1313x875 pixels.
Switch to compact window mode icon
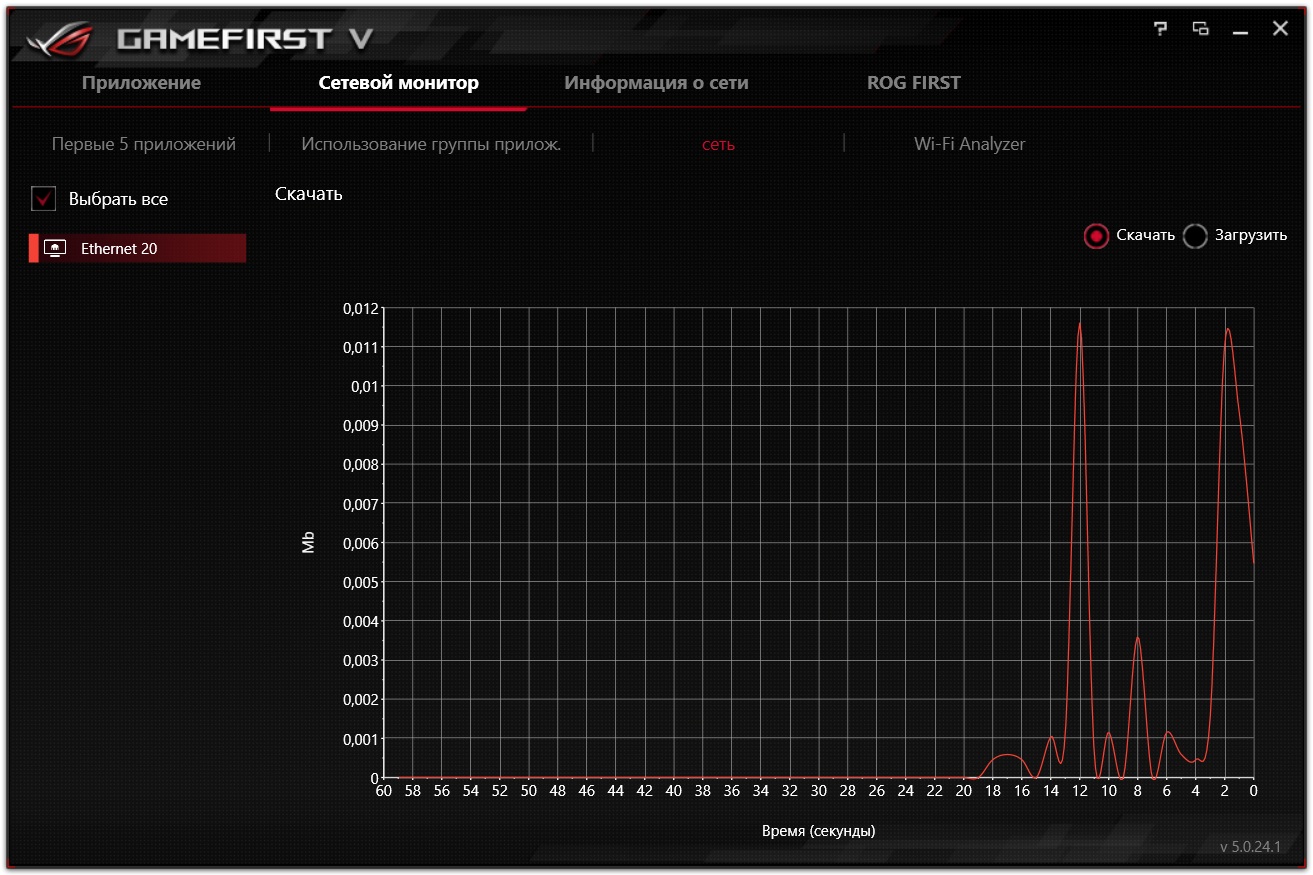pyautogui.click(x=1201, y=29)
